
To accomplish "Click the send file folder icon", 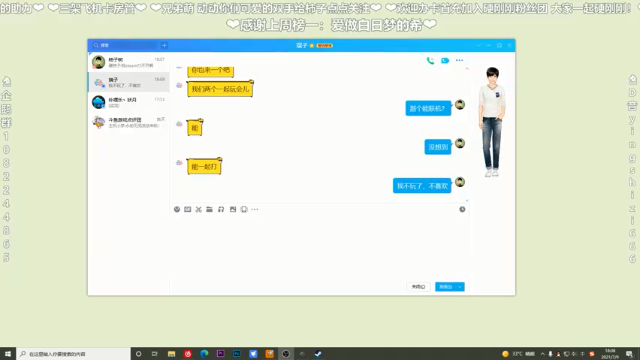I will (x=209, y=209).
